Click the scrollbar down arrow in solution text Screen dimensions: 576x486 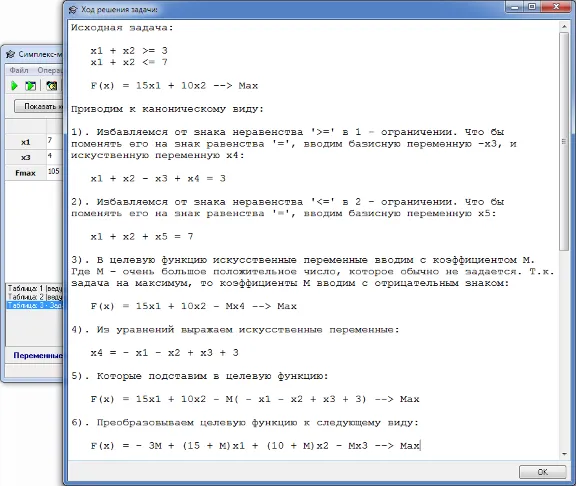564,454
